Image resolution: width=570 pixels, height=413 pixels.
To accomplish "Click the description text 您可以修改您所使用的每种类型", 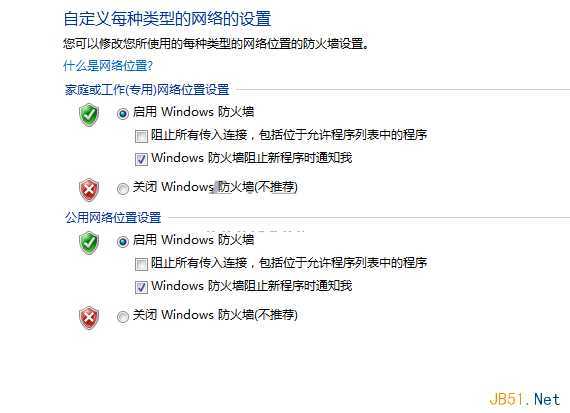I will (216, 44).
